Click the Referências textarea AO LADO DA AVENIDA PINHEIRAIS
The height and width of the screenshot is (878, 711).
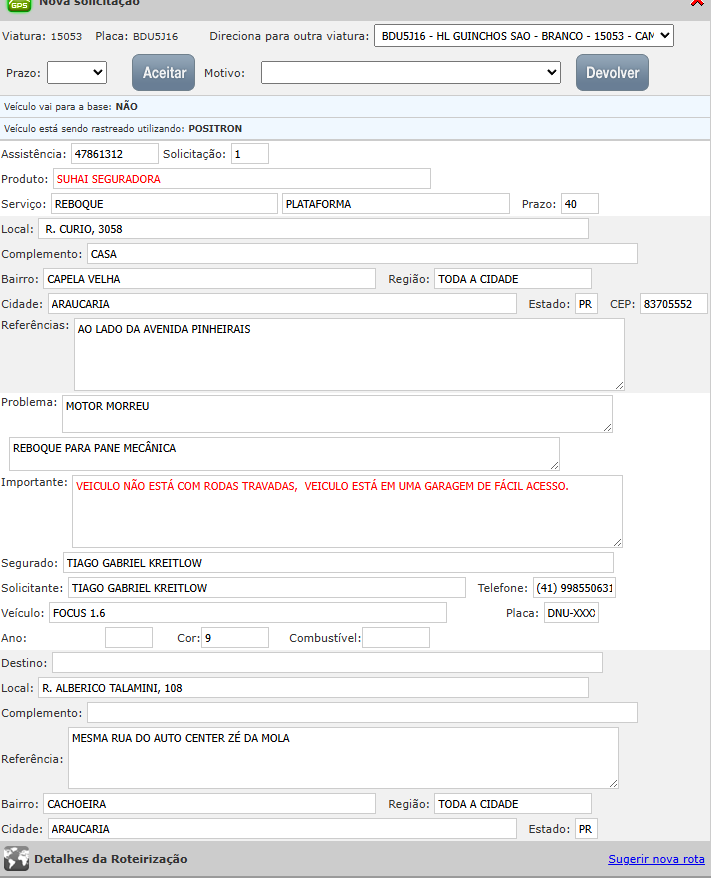click(349, 354)
